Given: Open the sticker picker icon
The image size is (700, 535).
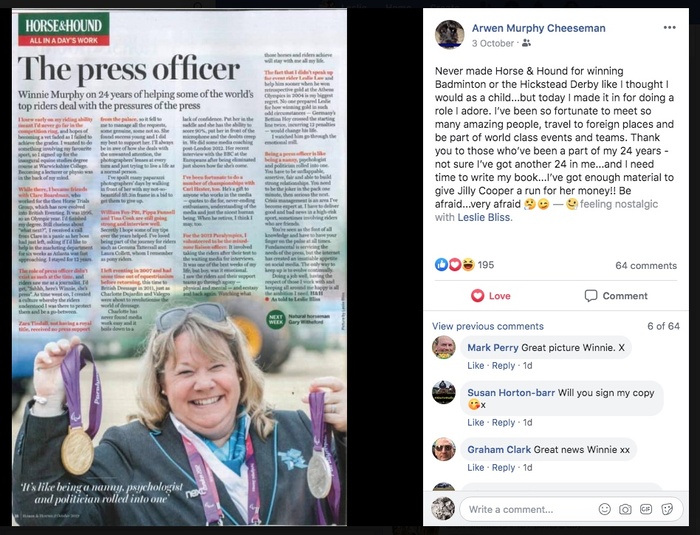Looking at the screenshot, I should point(667,509).
